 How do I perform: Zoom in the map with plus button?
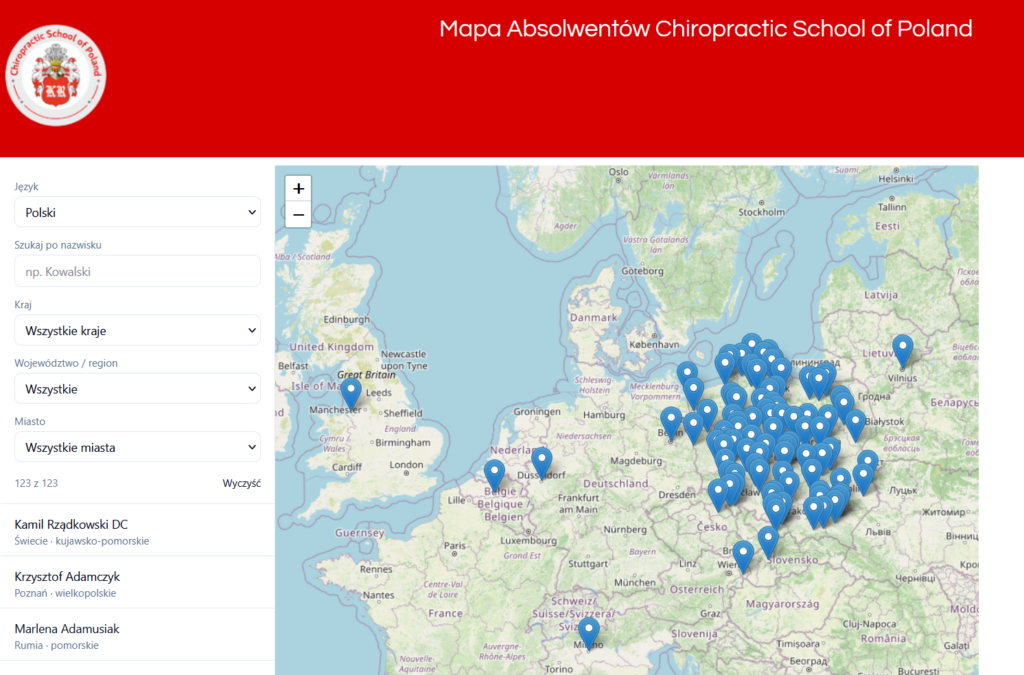click(298, 189)
